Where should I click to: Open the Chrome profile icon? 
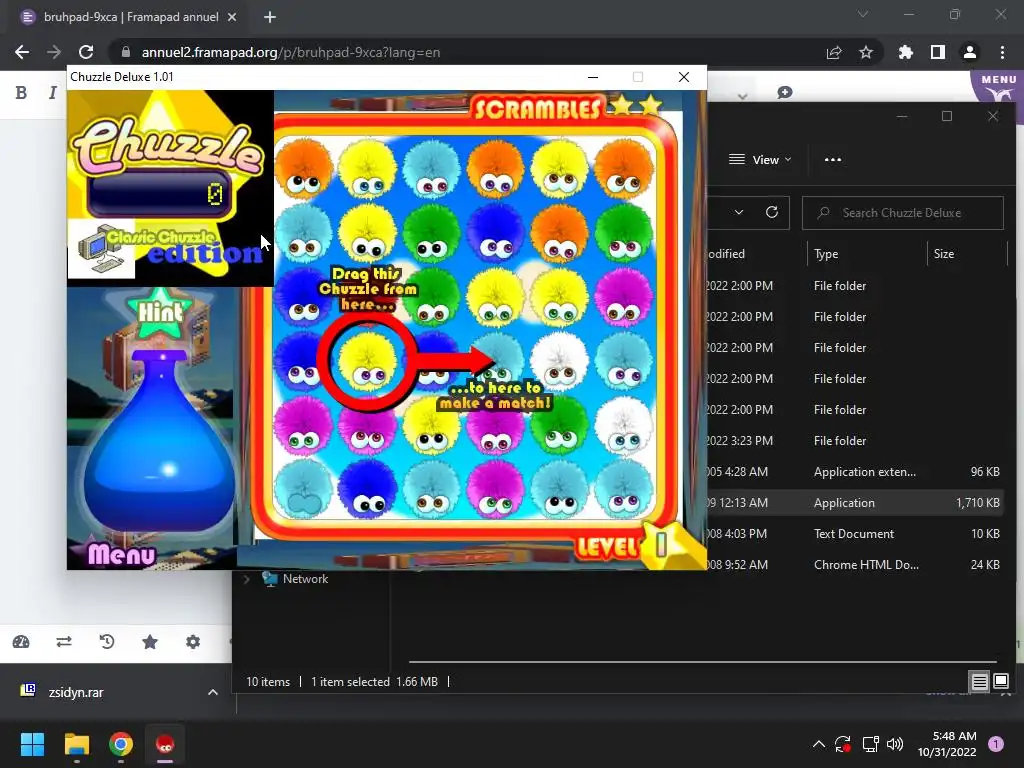[x=970, y=52]
